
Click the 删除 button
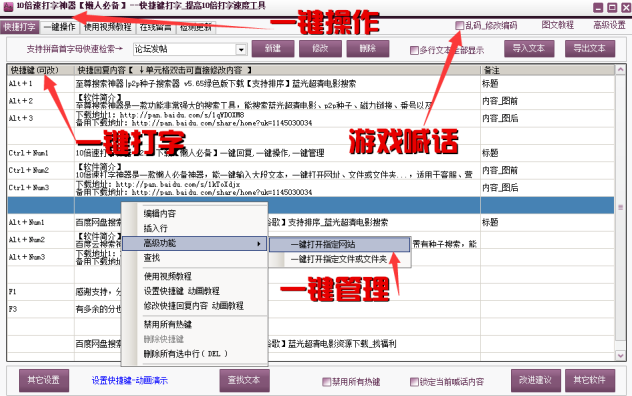(x=368, y=49)
